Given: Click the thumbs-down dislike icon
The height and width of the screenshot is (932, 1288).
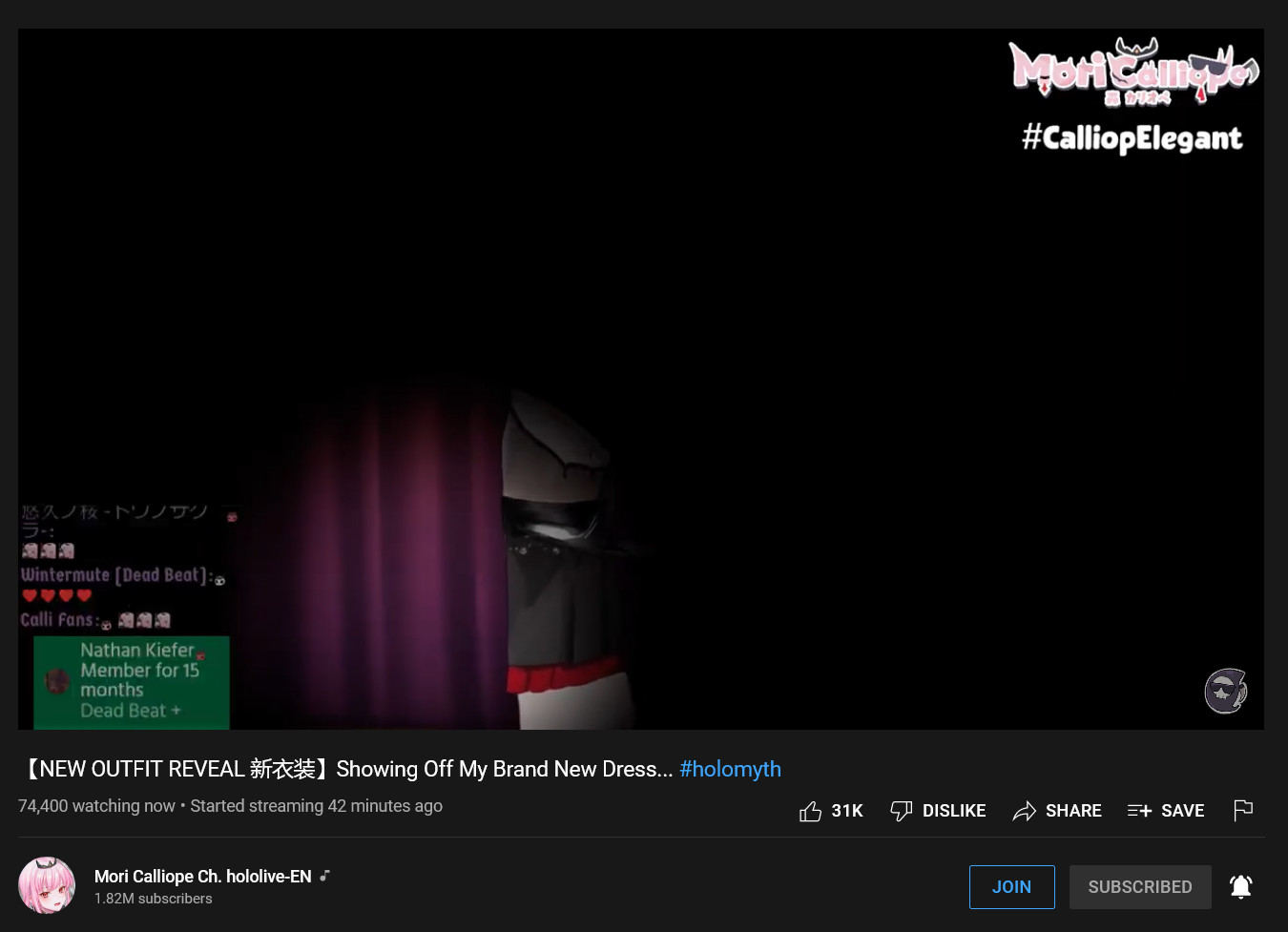Looking at the screenshot, I should coord(901,811).
